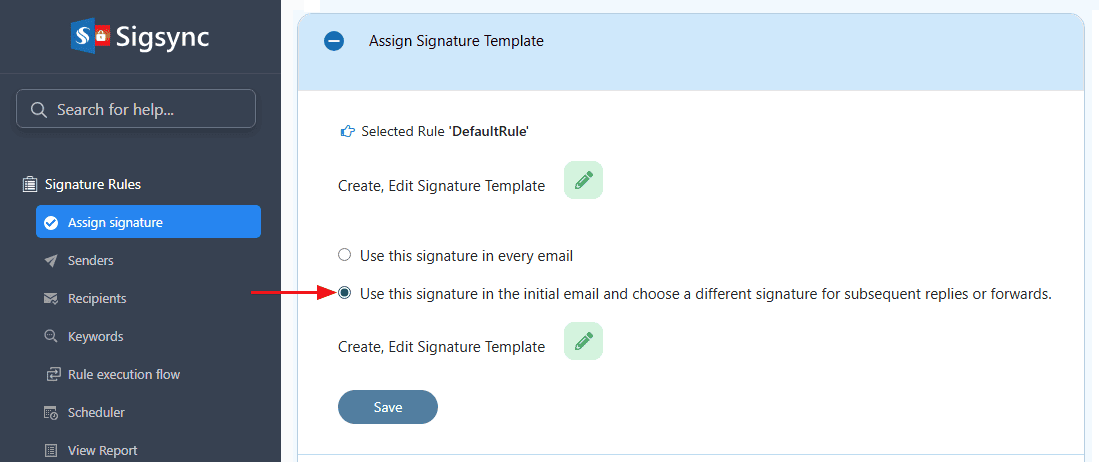The height and width of the screenshot is (462, 1099).
Task: Click the Rule execution flow icon
Action: (x=53, y=375)
